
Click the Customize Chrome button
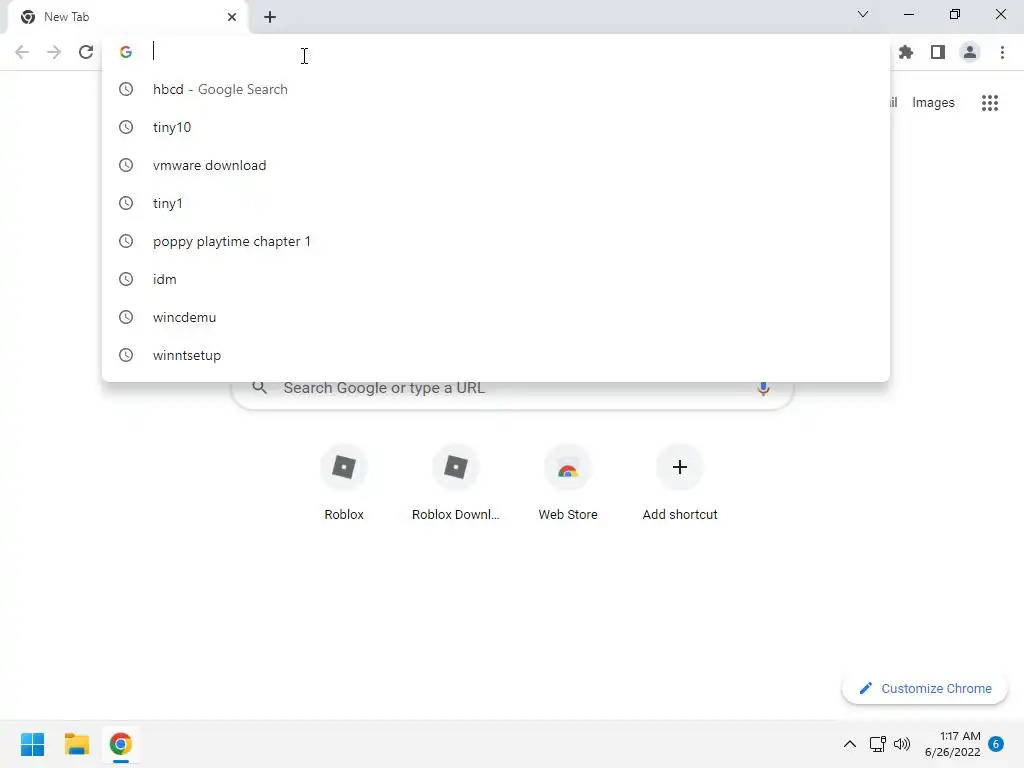(x=925, y=688)
